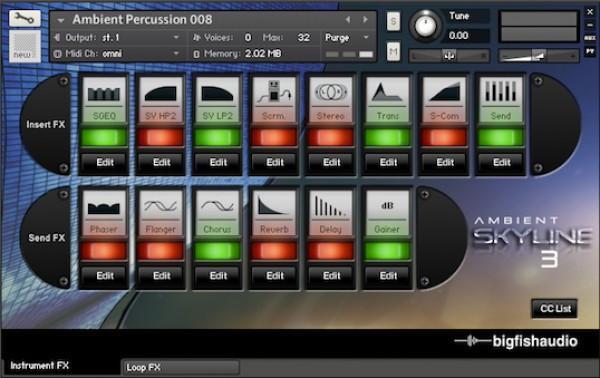Switch to the Loop FX tab
This screenshot has height=378, width=600.
coord(181,367)
